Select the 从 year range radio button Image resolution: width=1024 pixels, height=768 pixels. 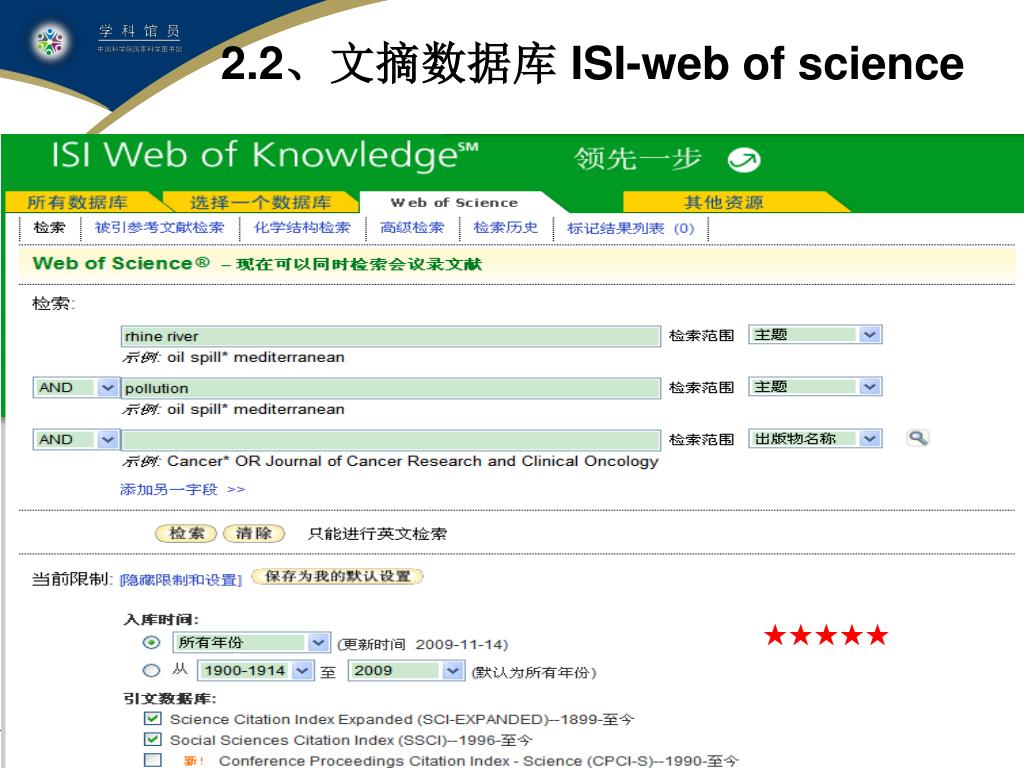click(151, 671)
